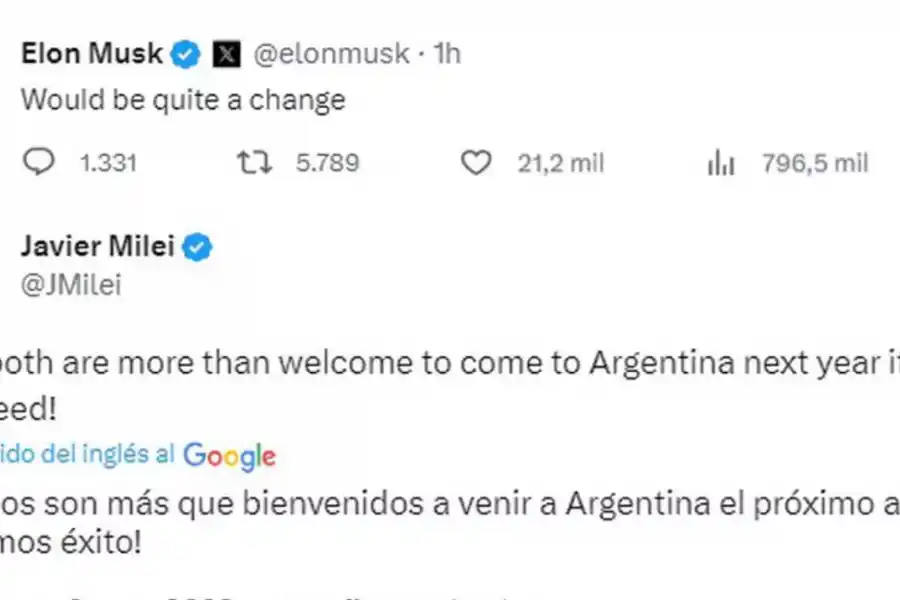The height and width of the screenshot is (600, 900).
Task: Click the 1h timestamp on the tweet
Action: [x=445, y=53]
